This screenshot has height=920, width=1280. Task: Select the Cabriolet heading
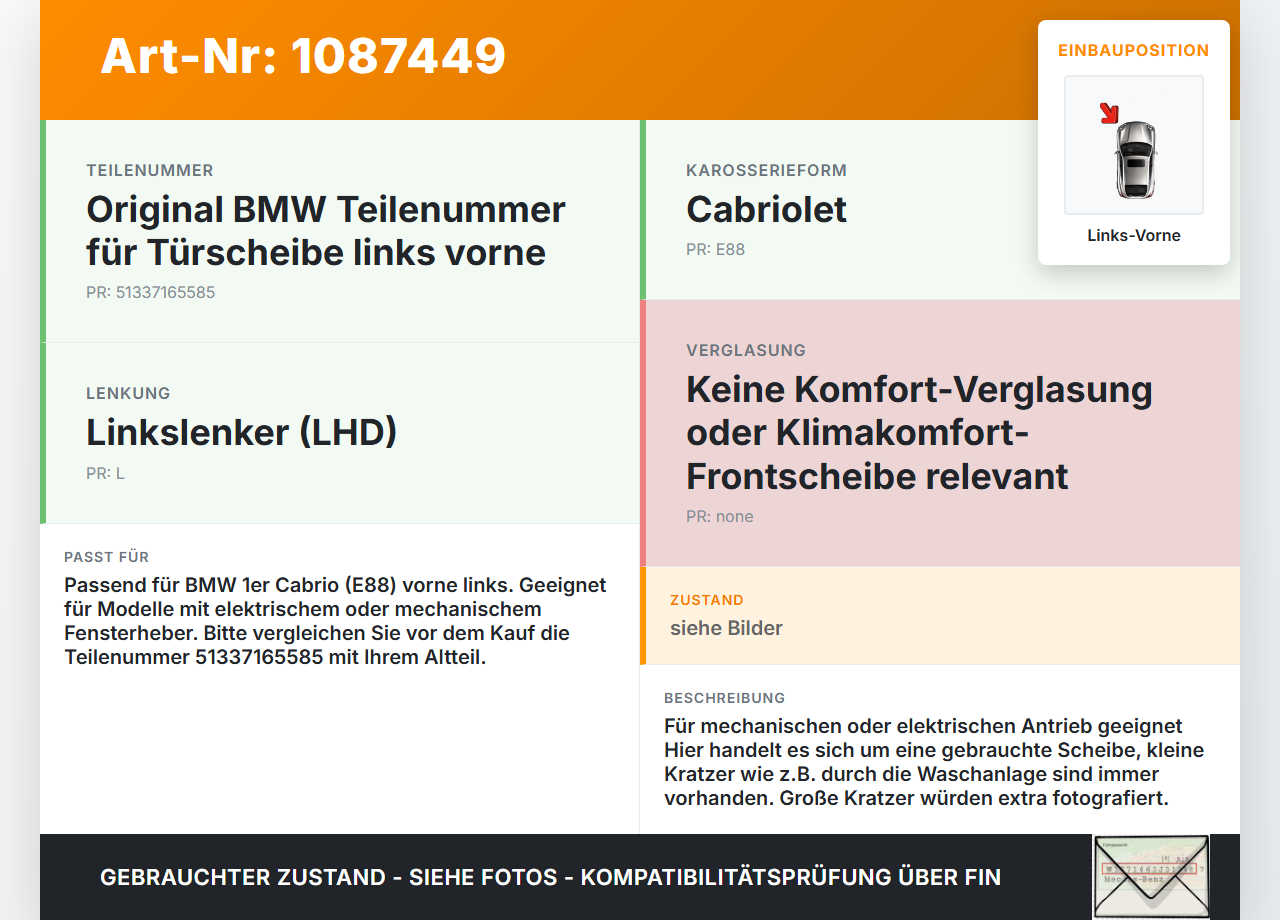[x=767, y=210]
